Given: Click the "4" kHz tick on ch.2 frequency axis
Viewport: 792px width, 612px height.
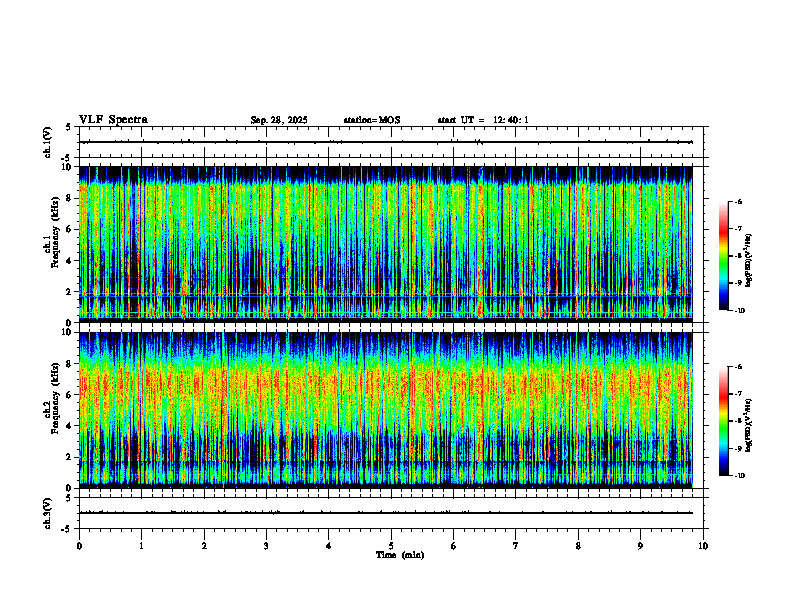Looking at the screenshot, I should pyautogui.click(x=70, y=426).
